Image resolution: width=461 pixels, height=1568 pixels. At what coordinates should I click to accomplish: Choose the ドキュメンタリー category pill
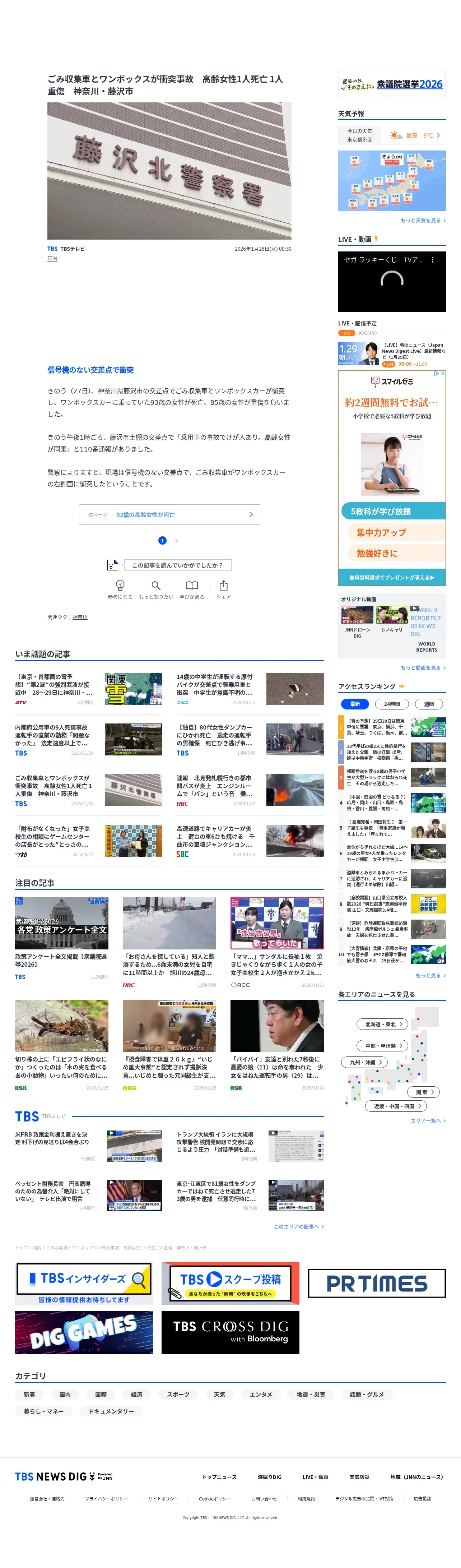pyautogui.click(x=111, y=1411)
